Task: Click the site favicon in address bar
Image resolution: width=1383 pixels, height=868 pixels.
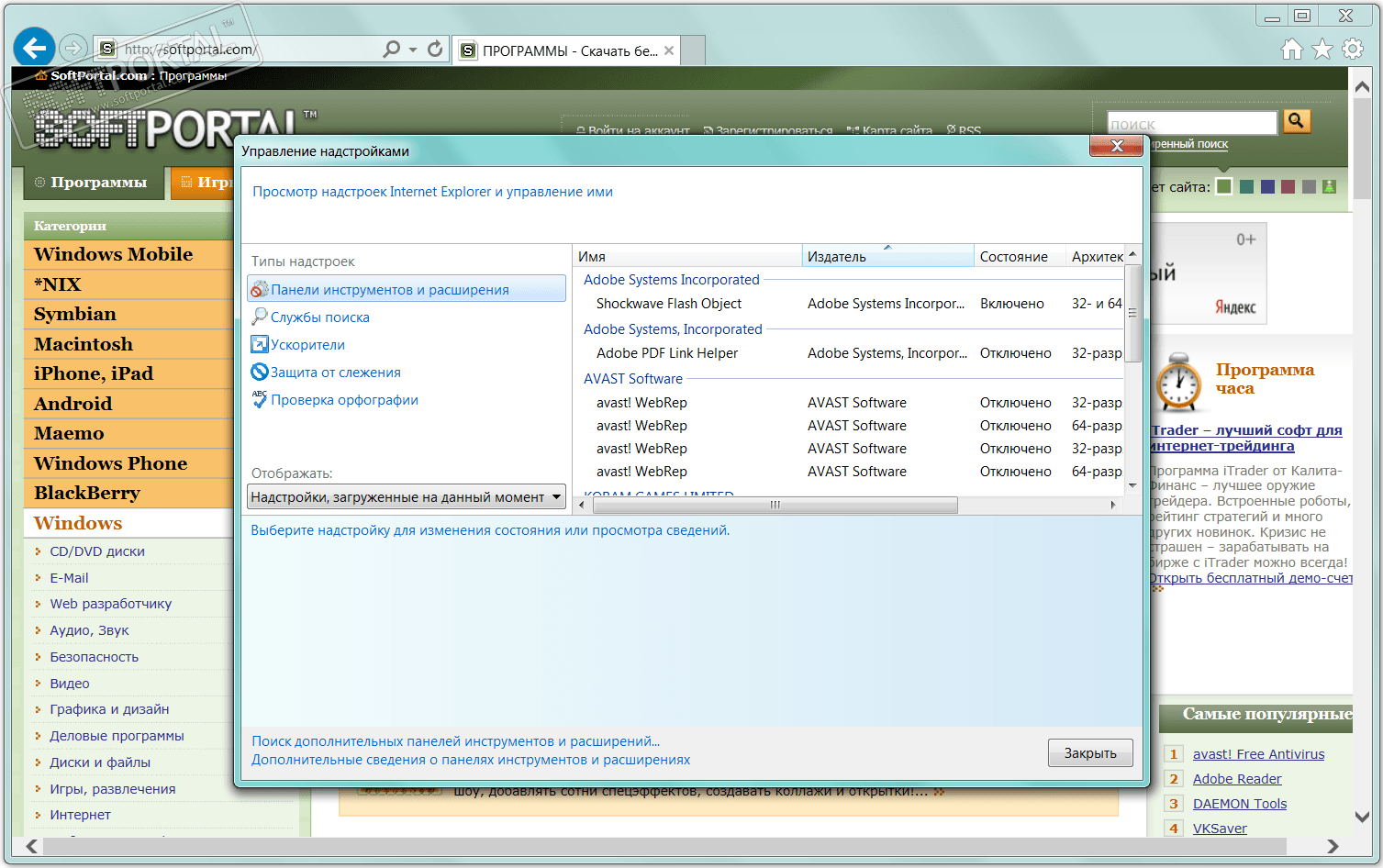Action: 107,49
